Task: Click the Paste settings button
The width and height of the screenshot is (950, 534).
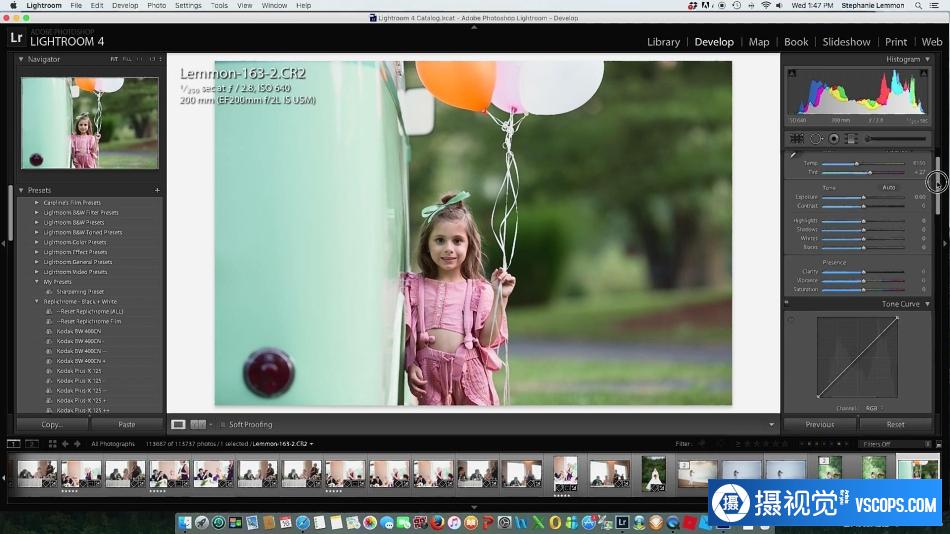Action: [x=127, y=424]
